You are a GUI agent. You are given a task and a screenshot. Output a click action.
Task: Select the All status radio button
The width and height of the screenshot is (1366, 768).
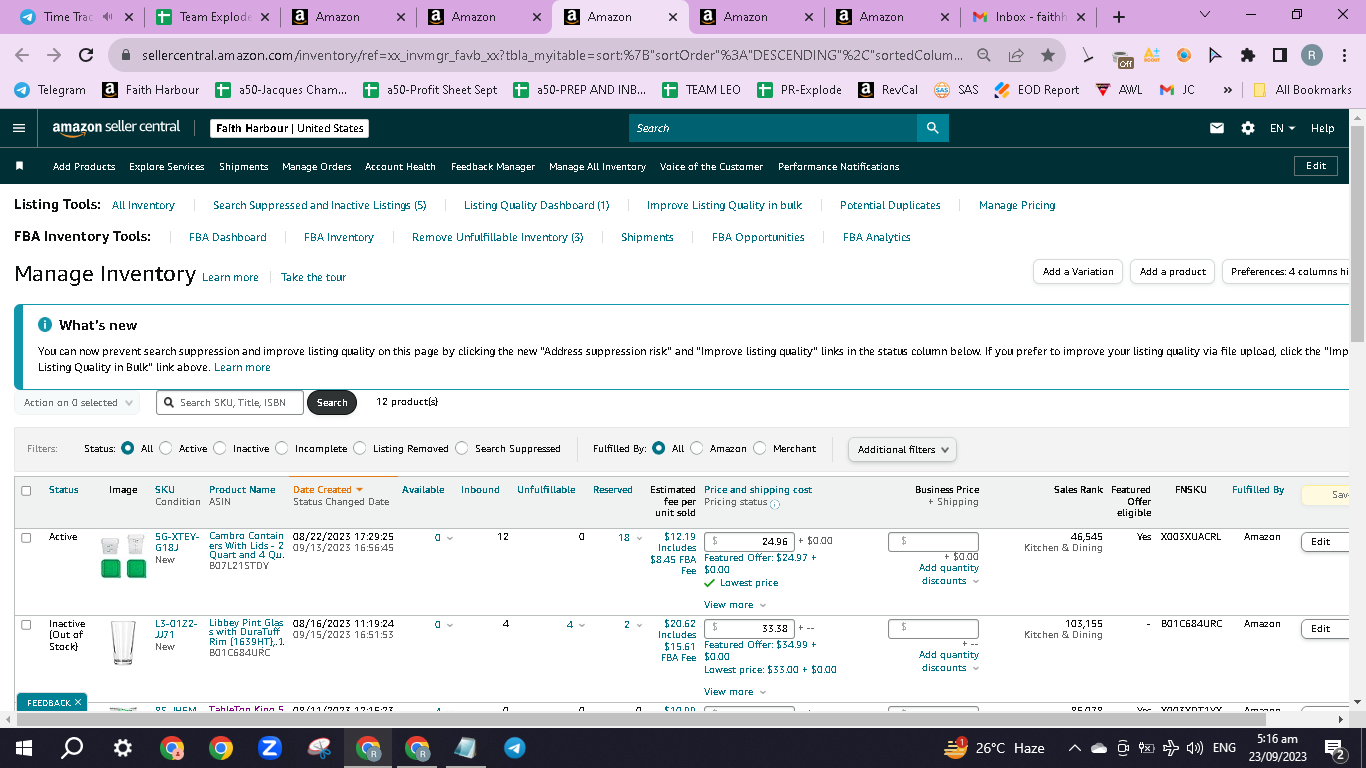[x=127, y=448]
